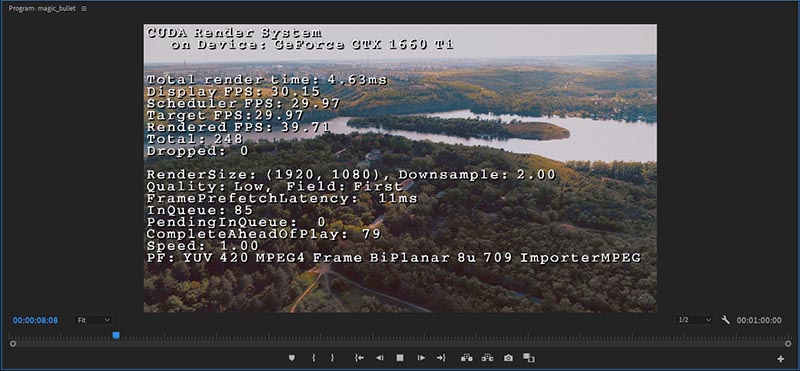Click the blue playhead on the time ruler

(x=116, y=335)
